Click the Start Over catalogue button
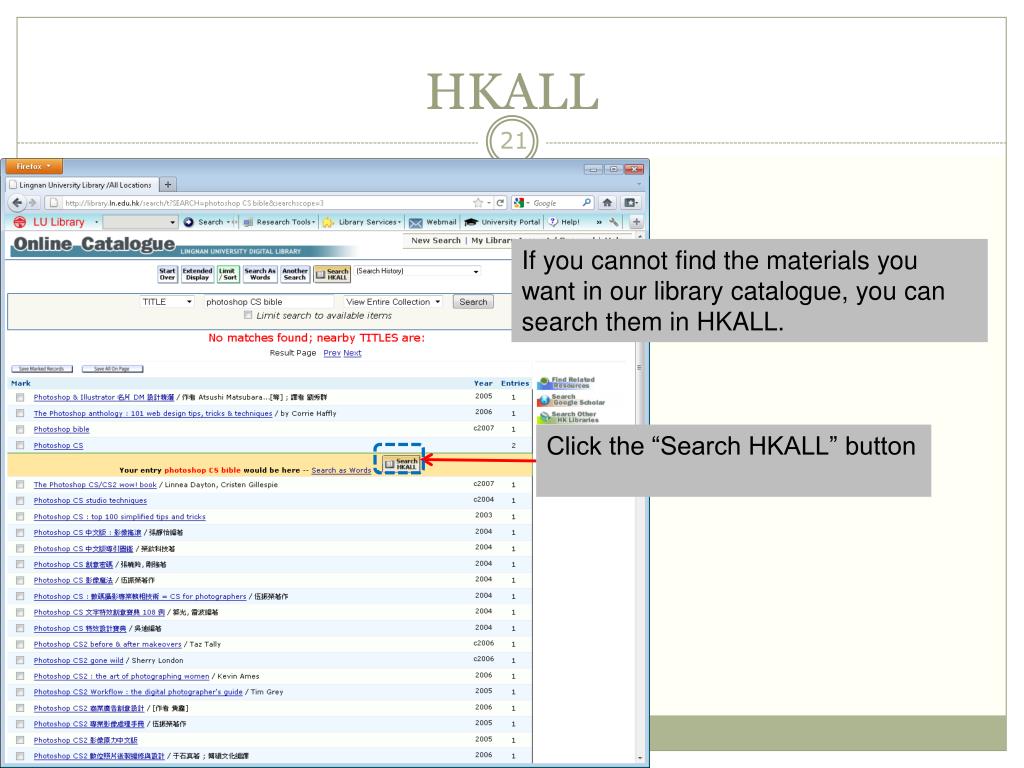The width and height of the screenshot is (1024, 768). coord(167,274)
